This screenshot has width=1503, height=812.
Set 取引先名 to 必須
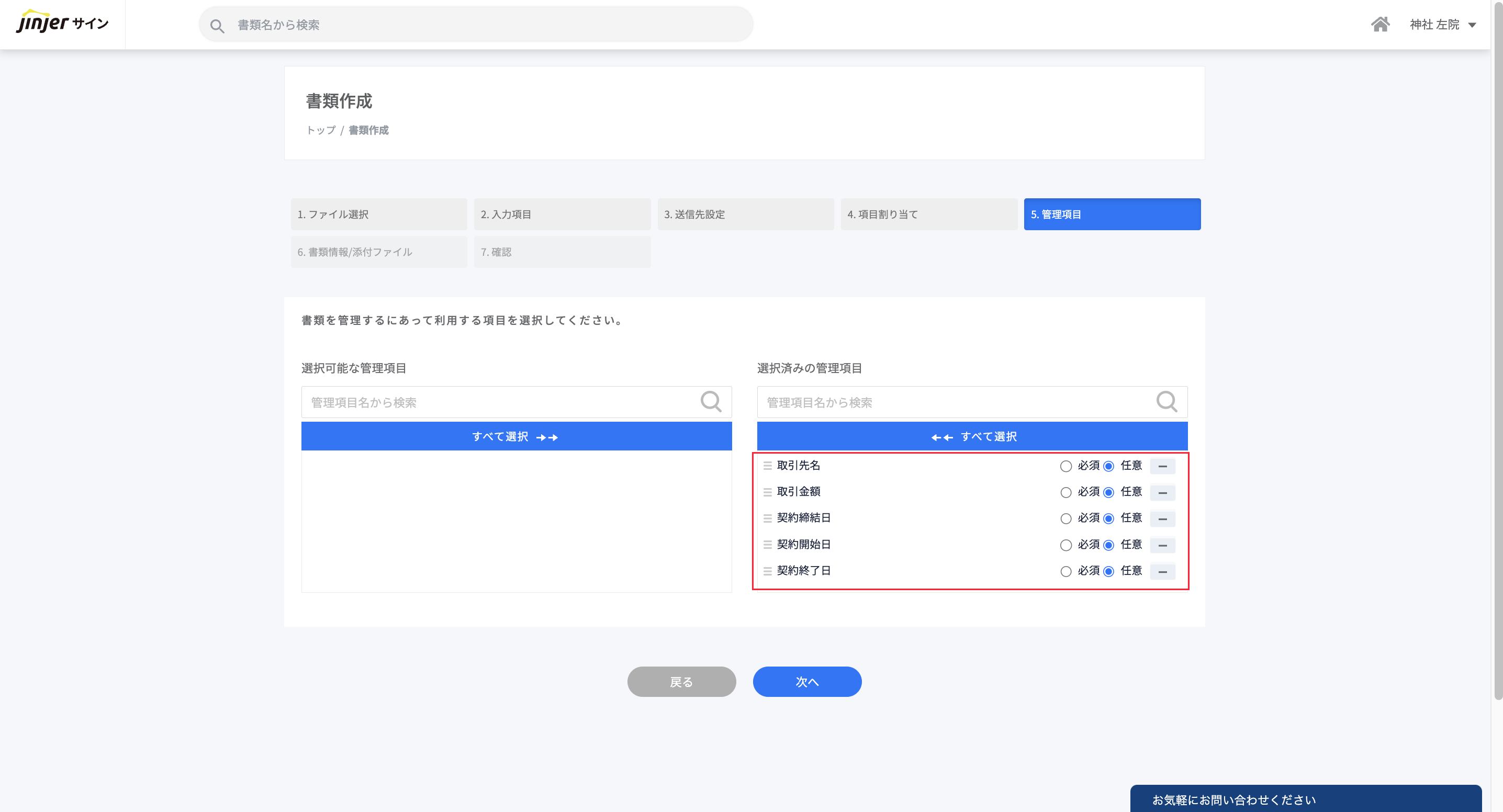pyautogui.click(x=1065, y=466)
